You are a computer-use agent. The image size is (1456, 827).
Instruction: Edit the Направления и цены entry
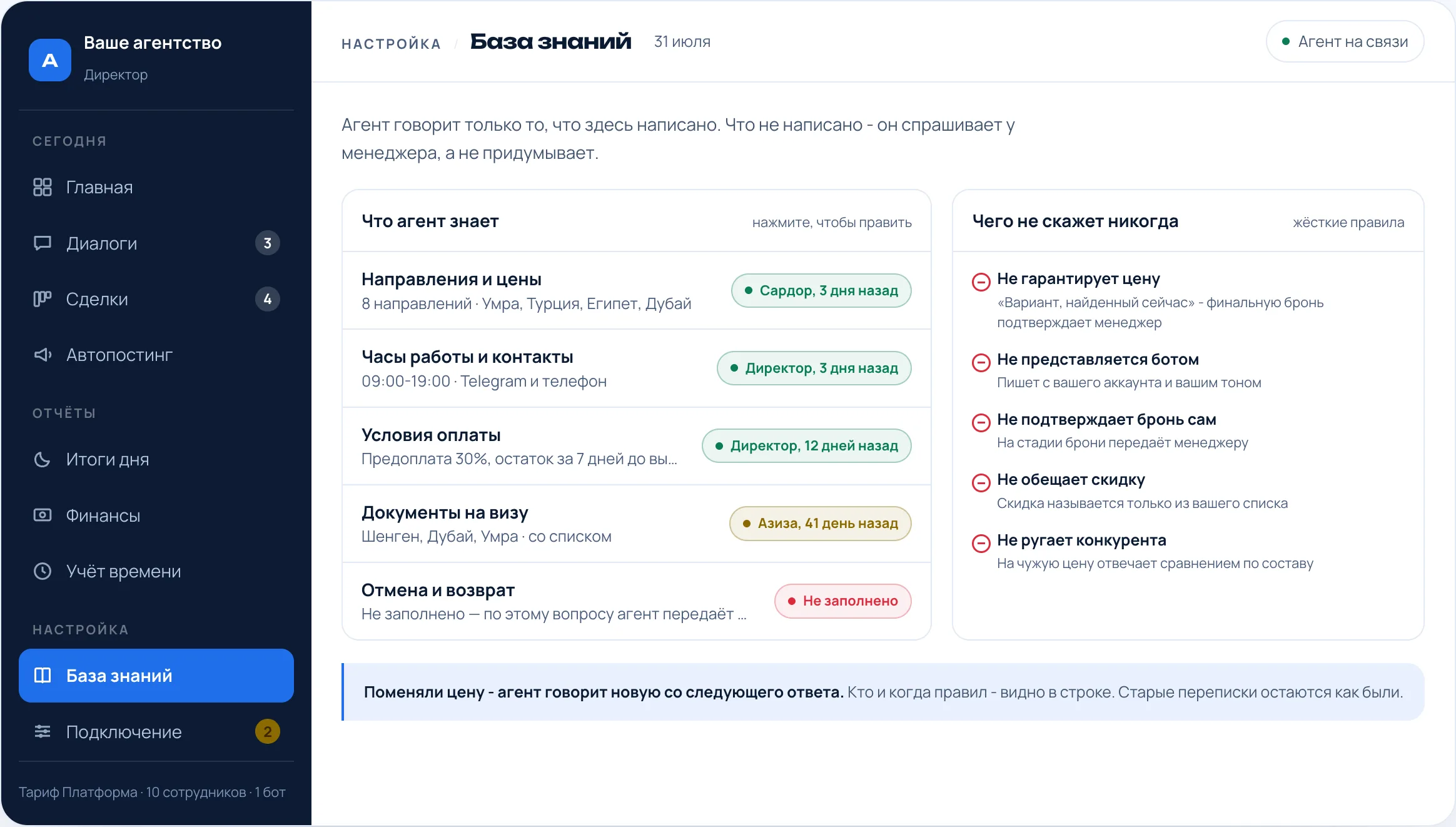tap(637, 291)
